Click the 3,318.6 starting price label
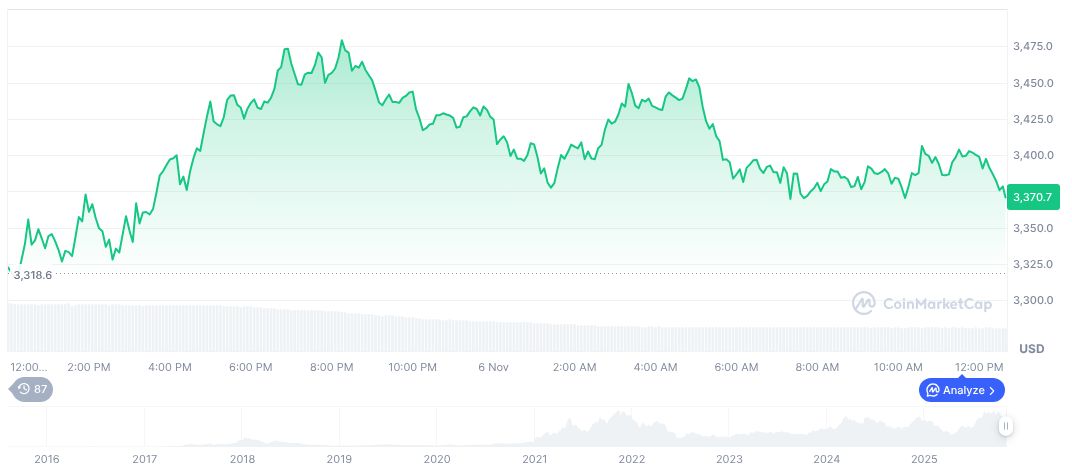1072x470 pixels. coord(32,274)
